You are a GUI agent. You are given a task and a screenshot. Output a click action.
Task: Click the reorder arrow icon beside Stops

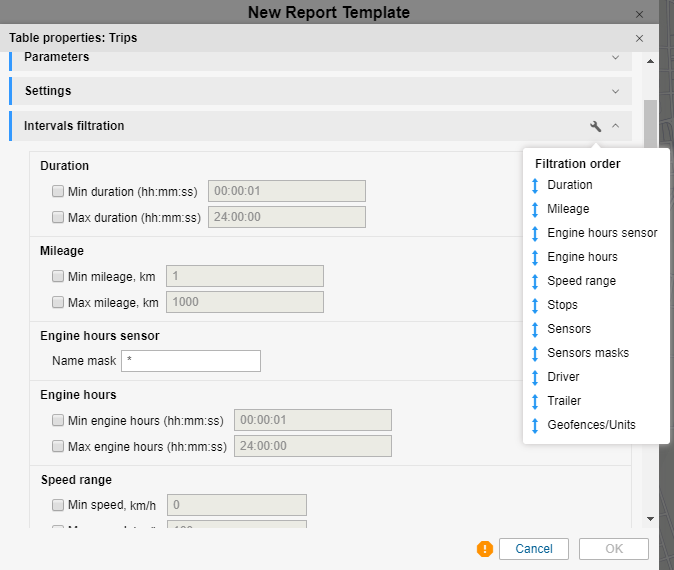pyautogui.click(x=535, y=305)
